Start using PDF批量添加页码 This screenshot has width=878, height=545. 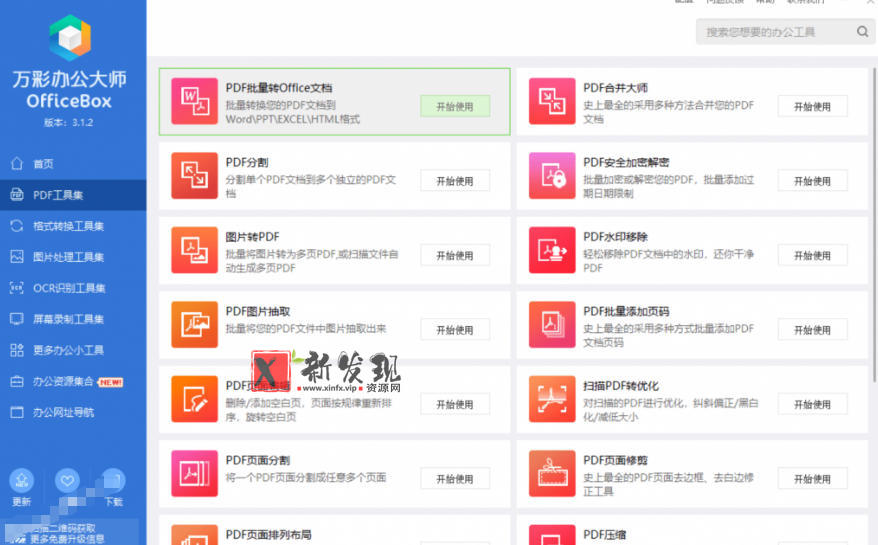point(812,330)
